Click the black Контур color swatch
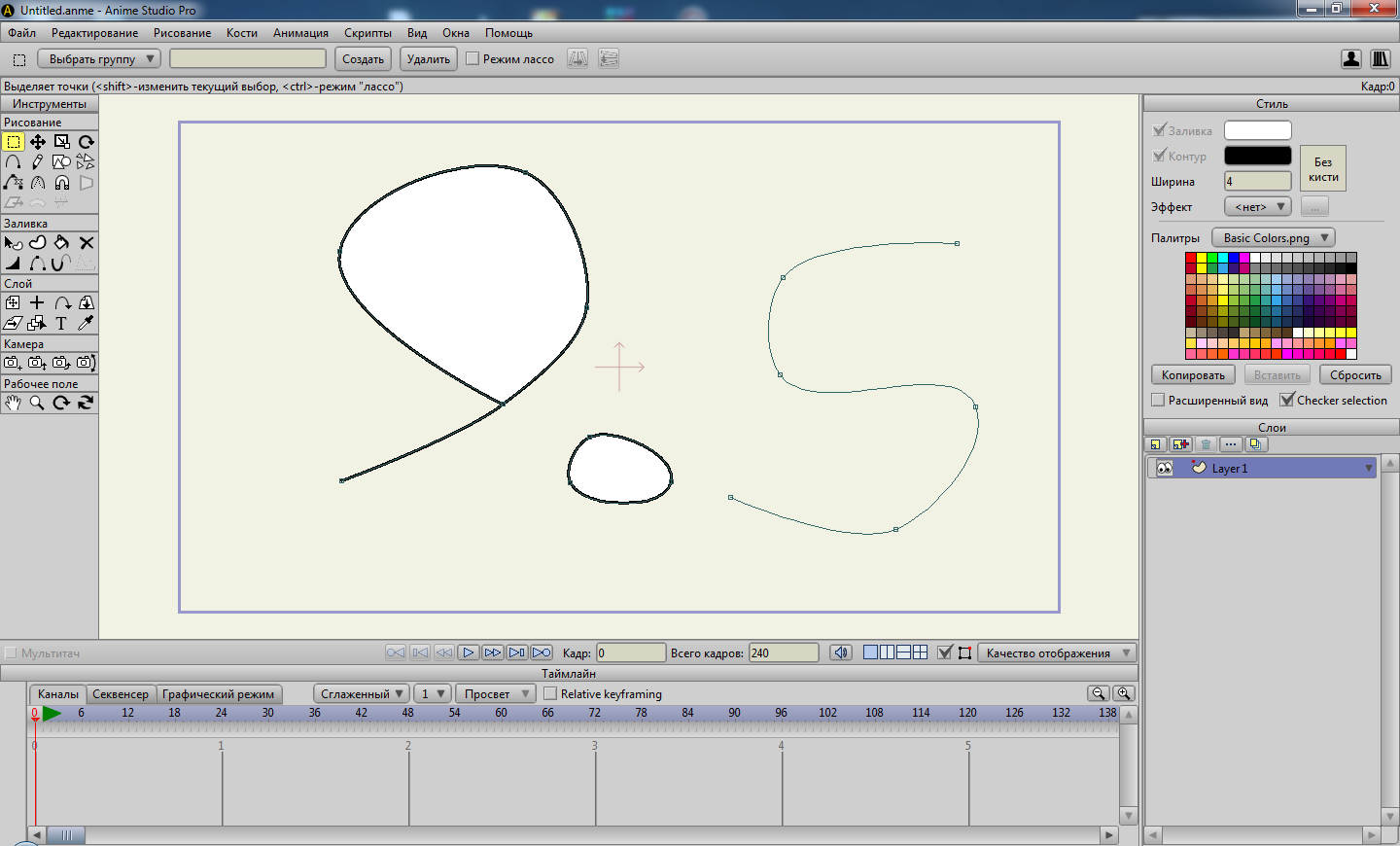Viewport: 1400px width, 846px height. coord(1257,156)
